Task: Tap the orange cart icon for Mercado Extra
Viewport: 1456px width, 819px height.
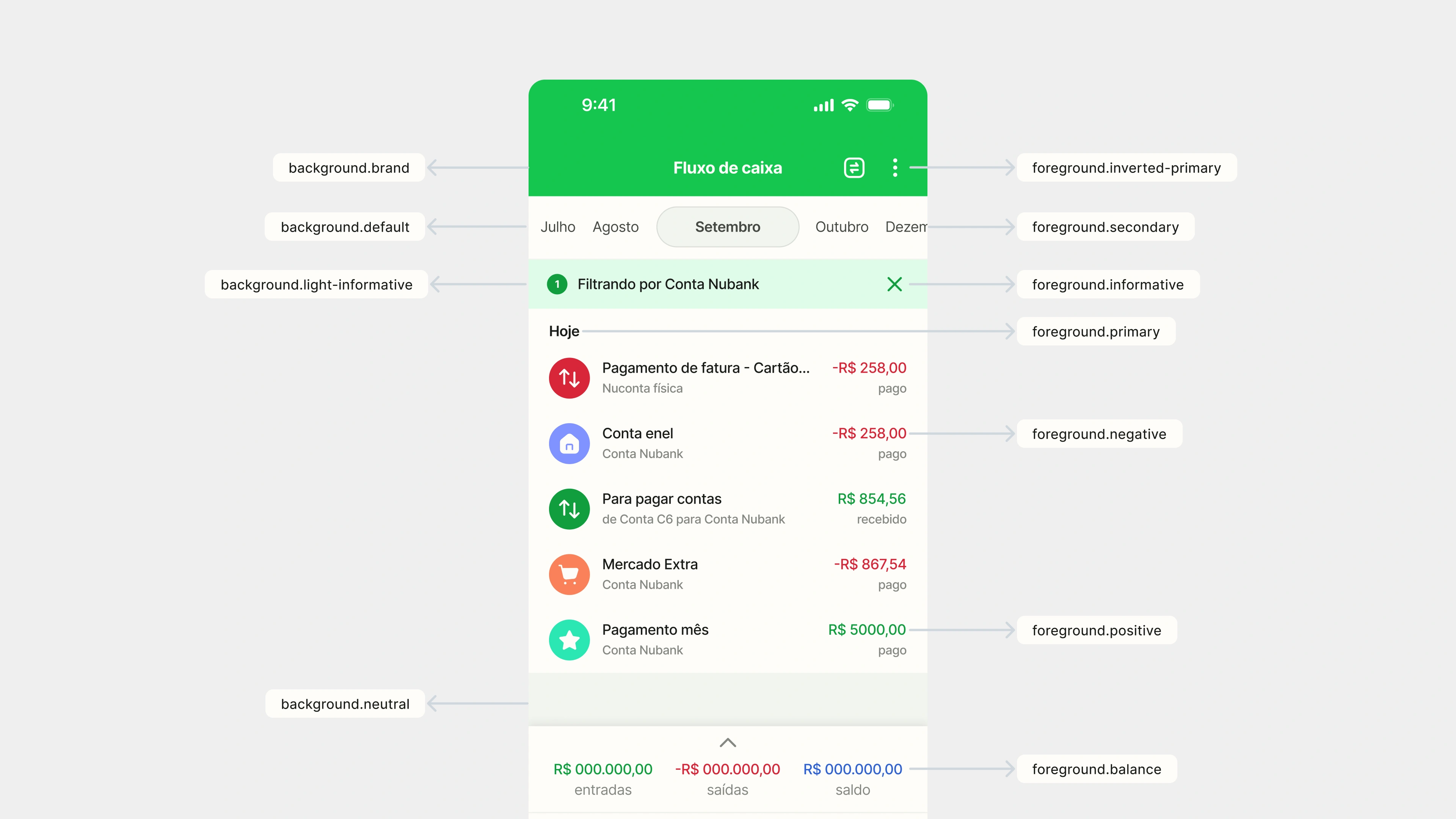Action: pos(569,575)
